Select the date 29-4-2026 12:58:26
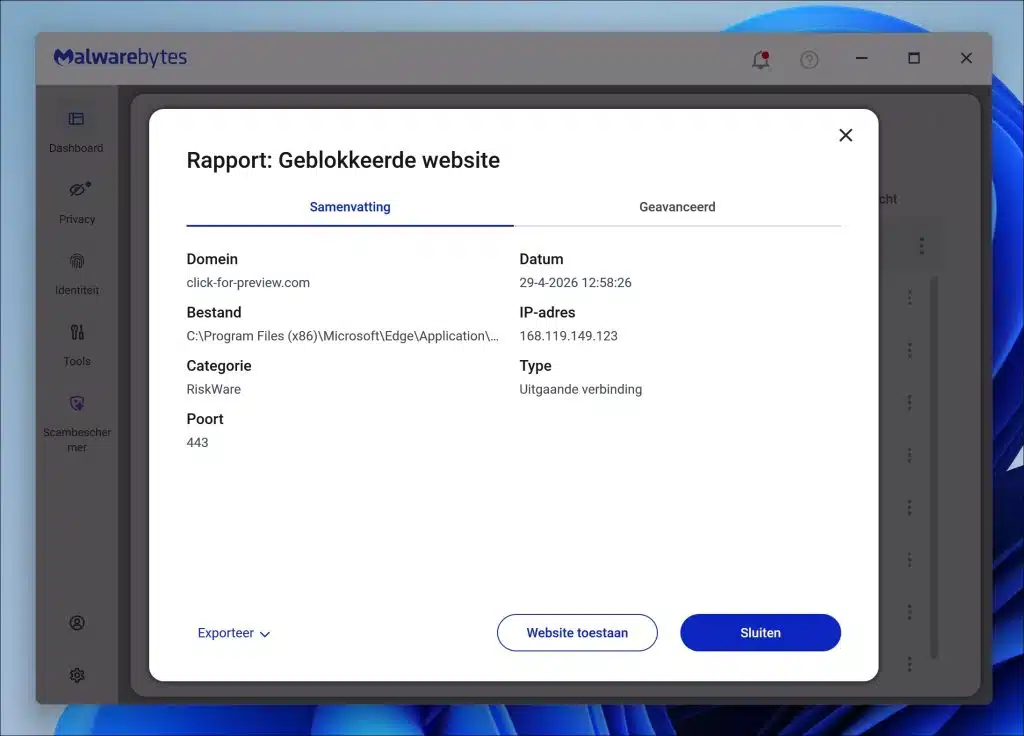Viewport: 1024px width, 736px height. (575, 283)
